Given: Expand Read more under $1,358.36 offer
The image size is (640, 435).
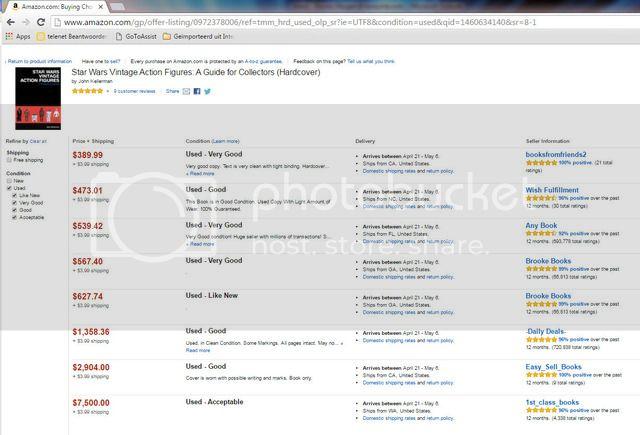Looking at the screenshot, I should pyautogui.click(x=198, y=350).
